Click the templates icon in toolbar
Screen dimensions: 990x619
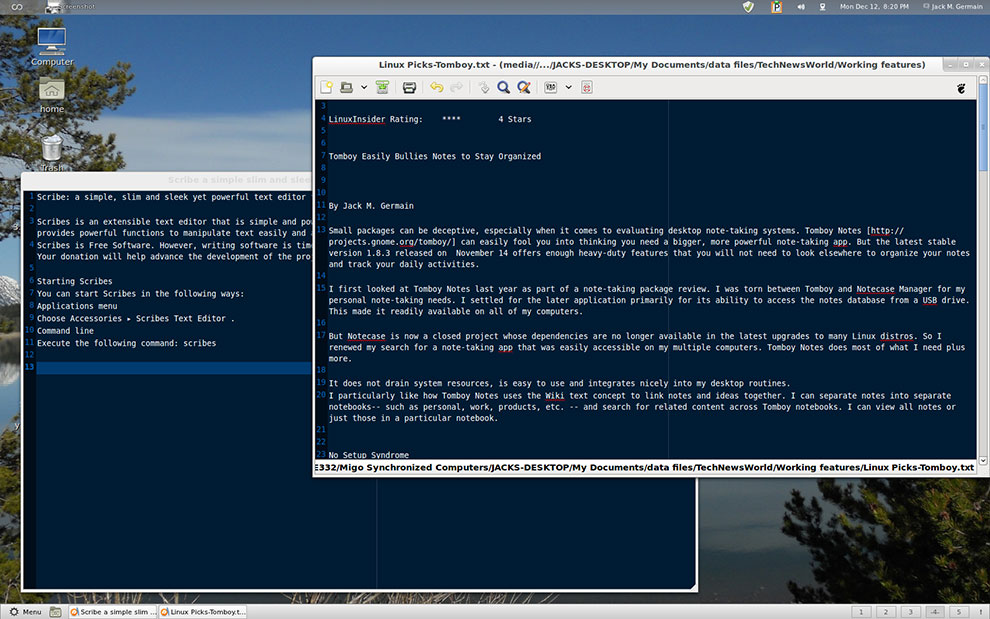click(551, 87)
